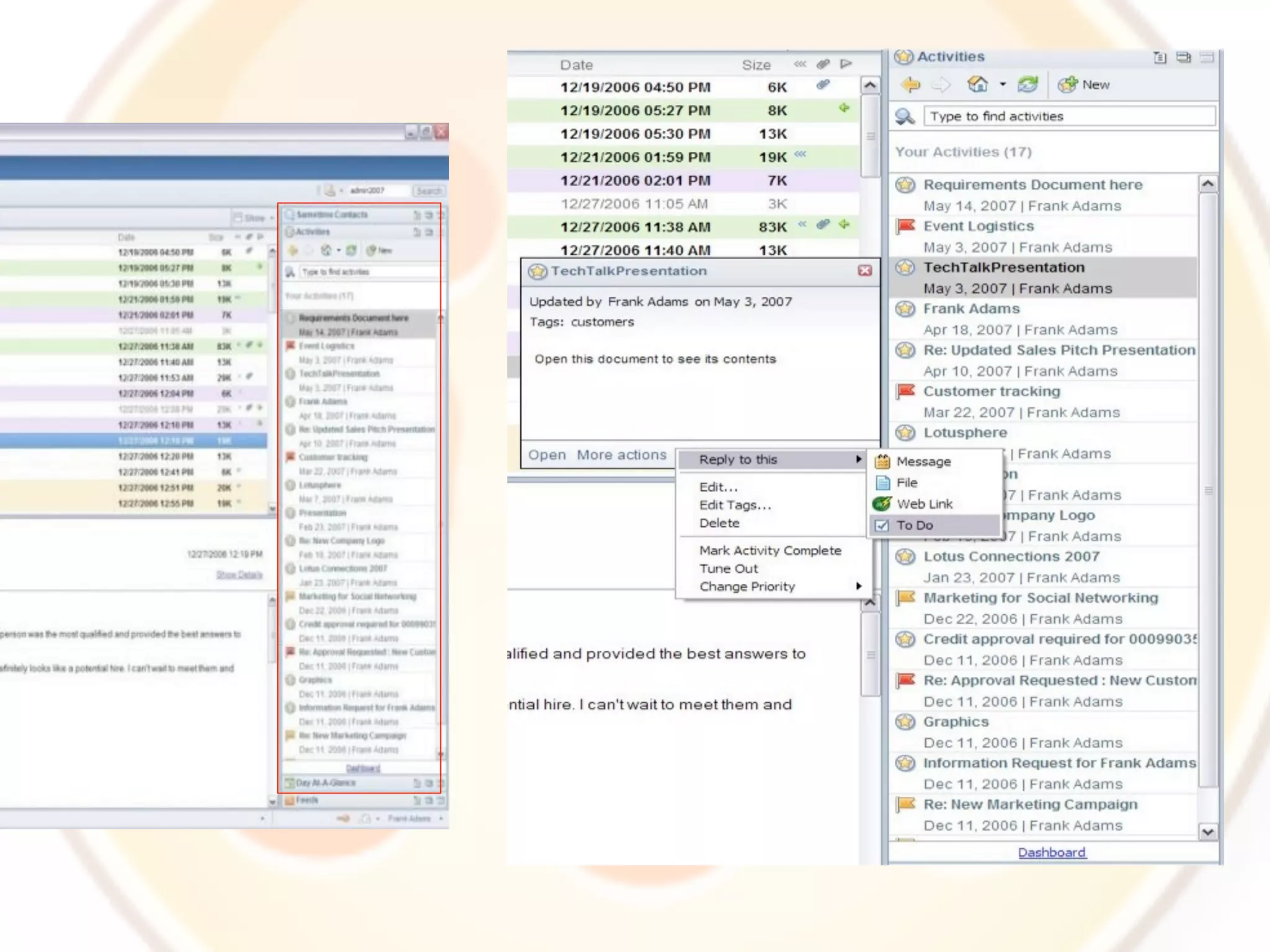
Task: Close the TechTalkPresentation popup
Action: point(865,271)
